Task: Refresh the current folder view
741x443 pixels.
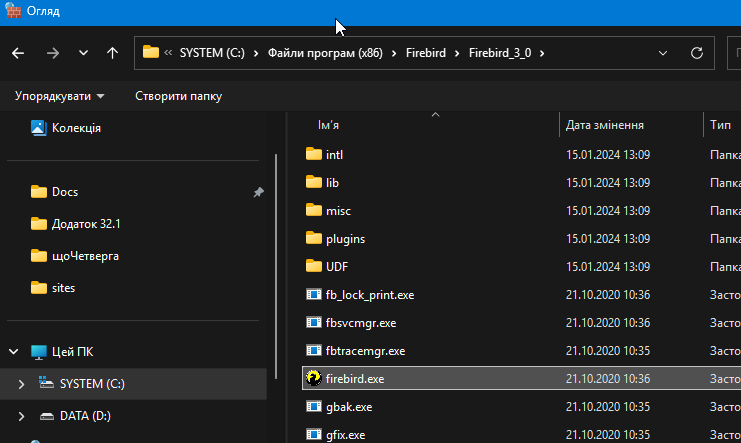Action: [697, 53]
